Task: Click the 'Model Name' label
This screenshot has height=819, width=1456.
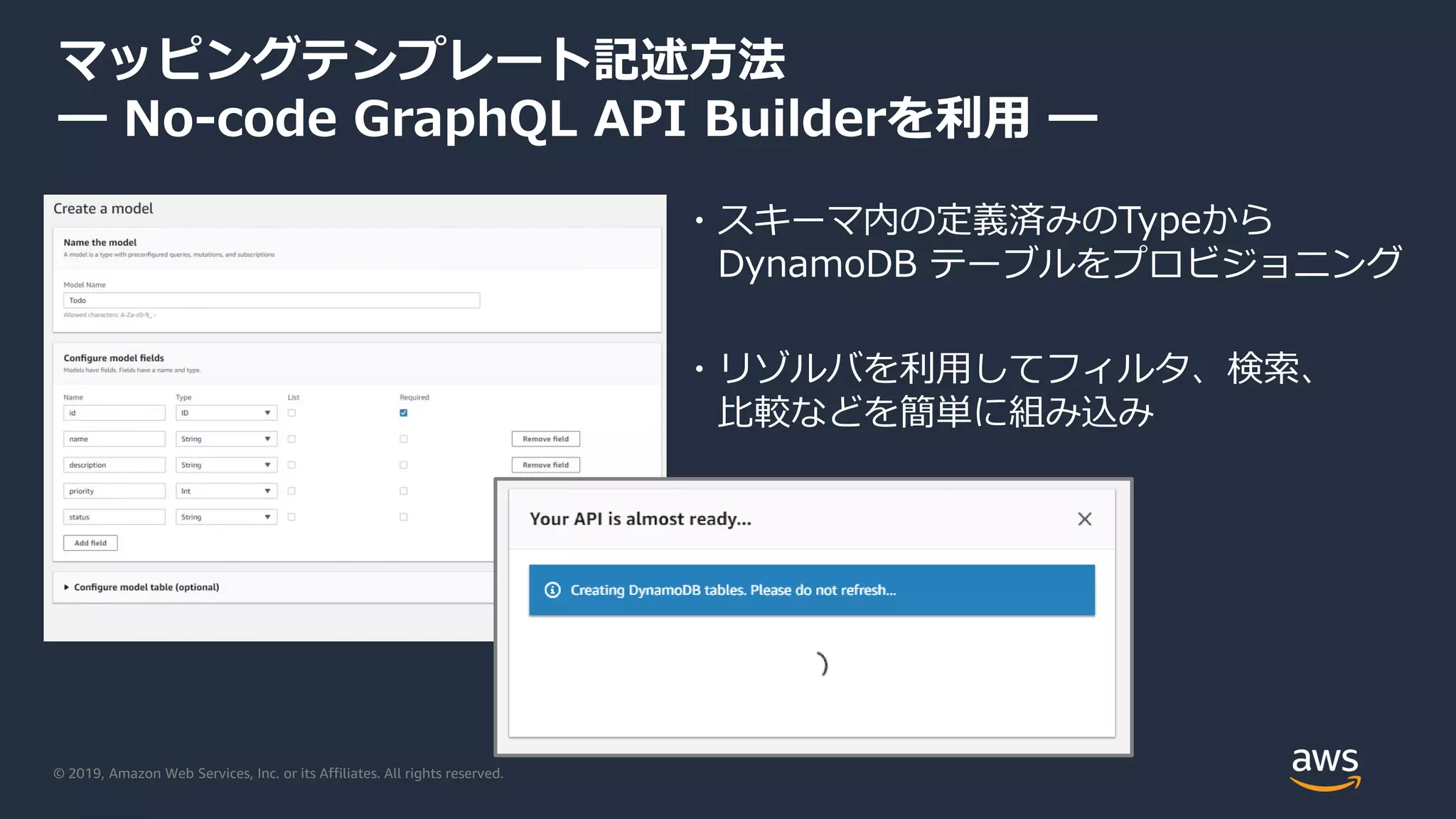Action: click(85, 285)
